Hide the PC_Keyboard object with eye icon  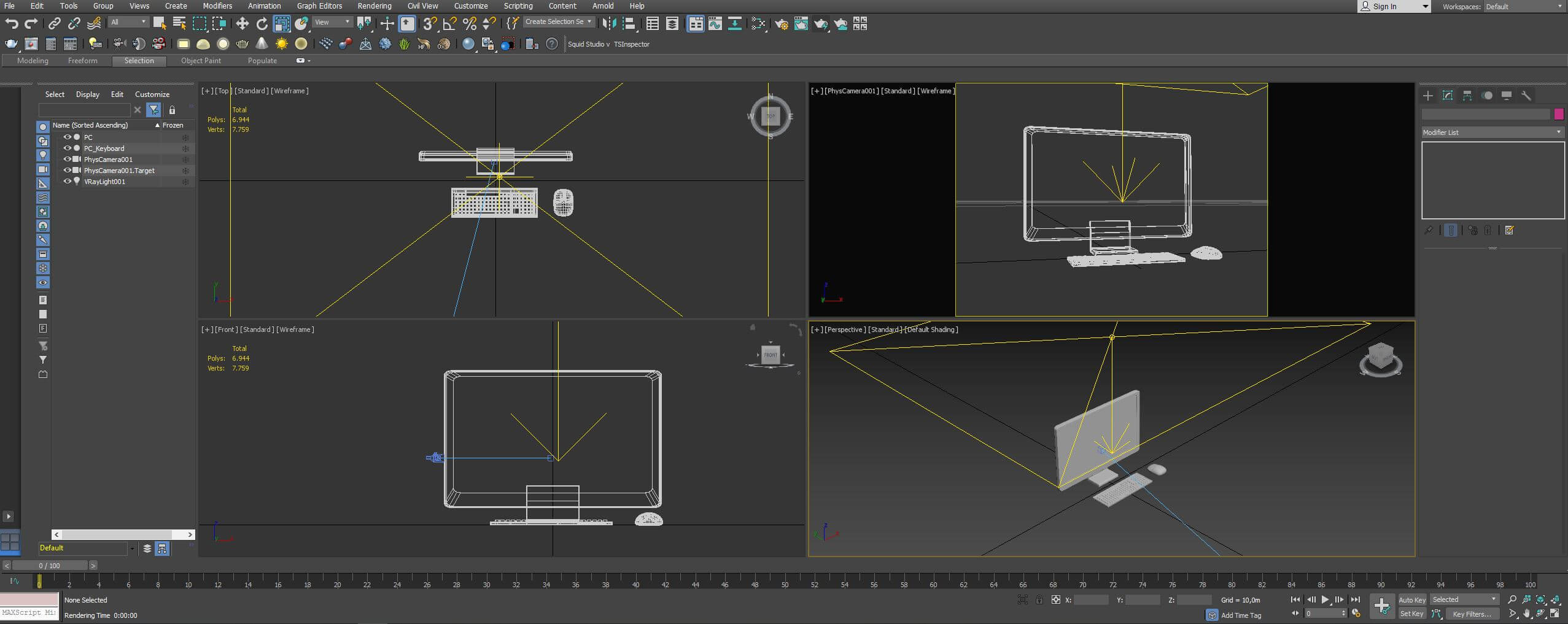68,148
